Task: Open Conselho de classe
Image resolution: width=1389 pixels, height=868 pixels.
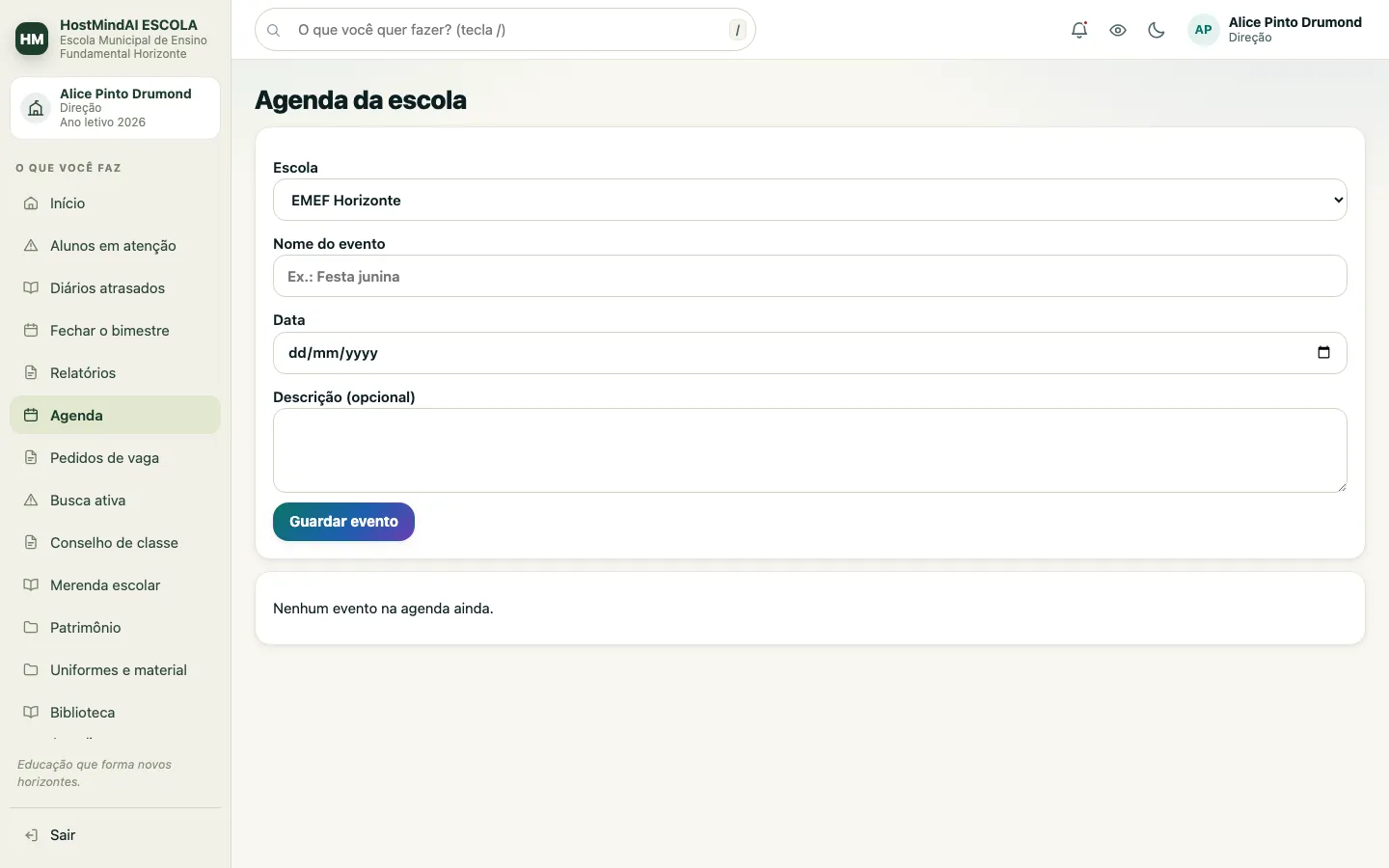Action: click(115, 543)
